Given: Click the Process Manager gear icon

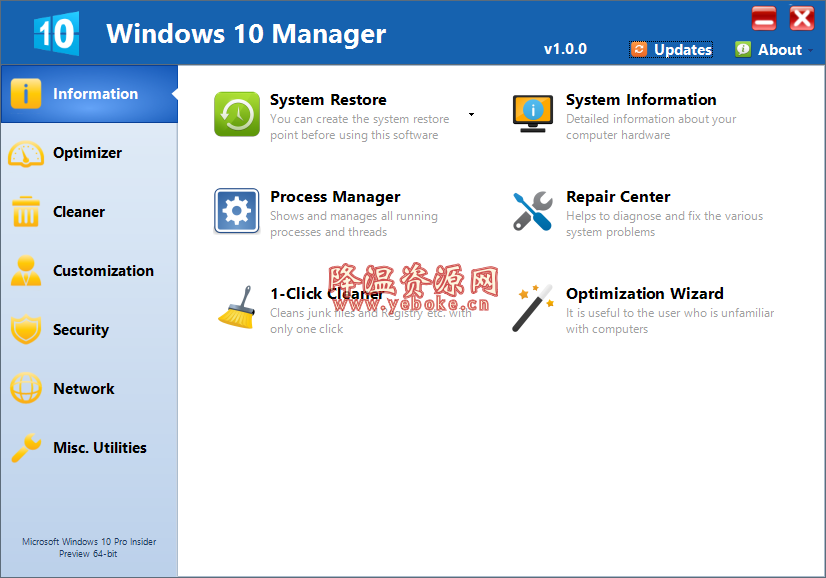Looking at the screenshot, I should click(237, 211).
